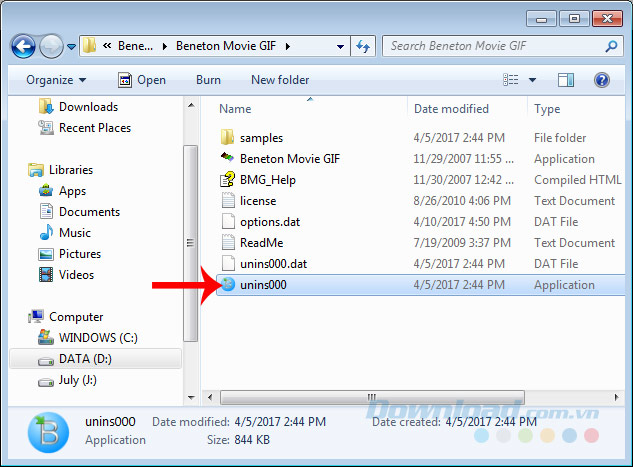
Task: Sort files by the Name column
Action: click(235, 109)
